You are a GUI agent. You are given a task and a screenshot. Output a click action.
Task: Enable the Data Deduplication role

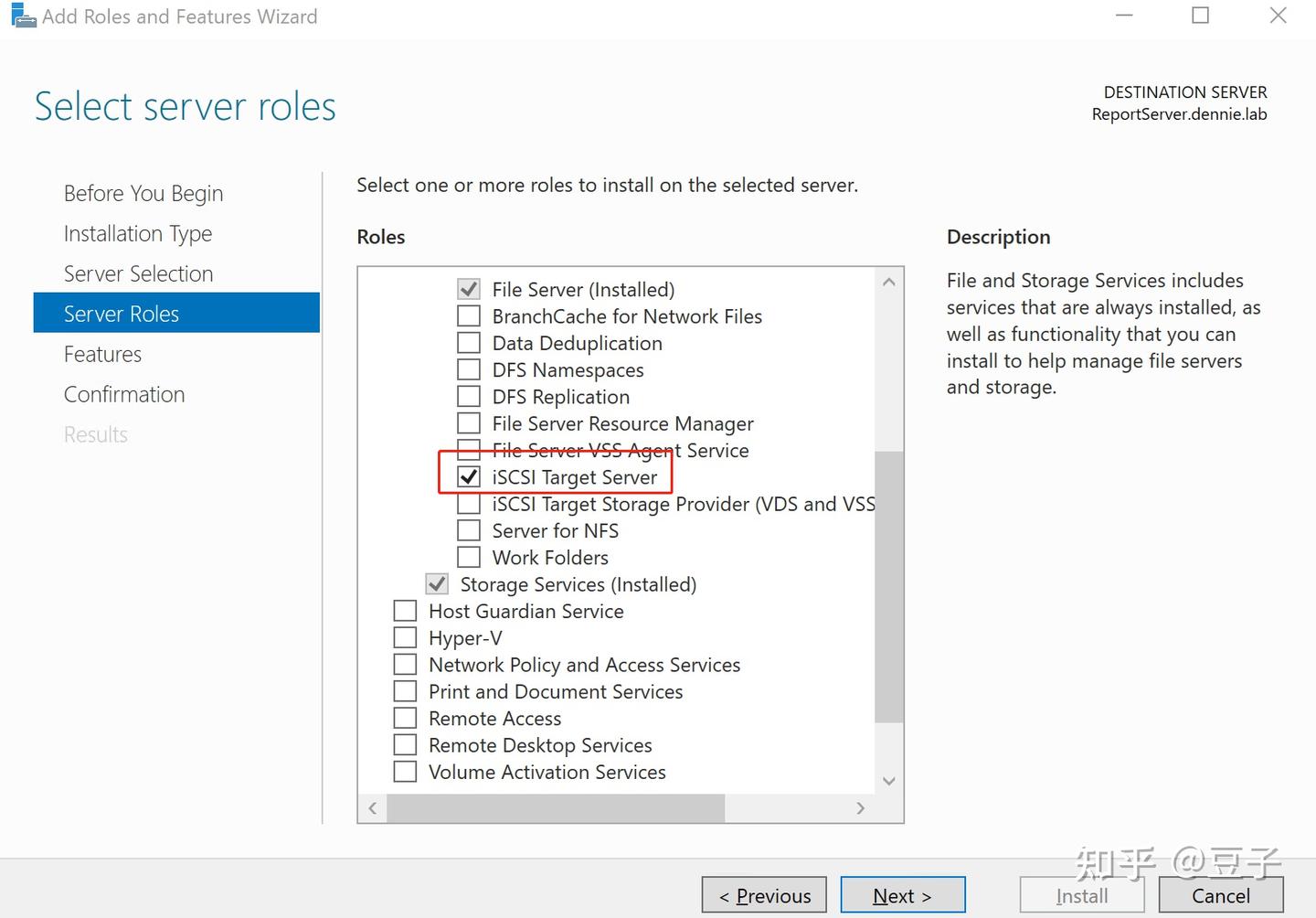(469, 342)
